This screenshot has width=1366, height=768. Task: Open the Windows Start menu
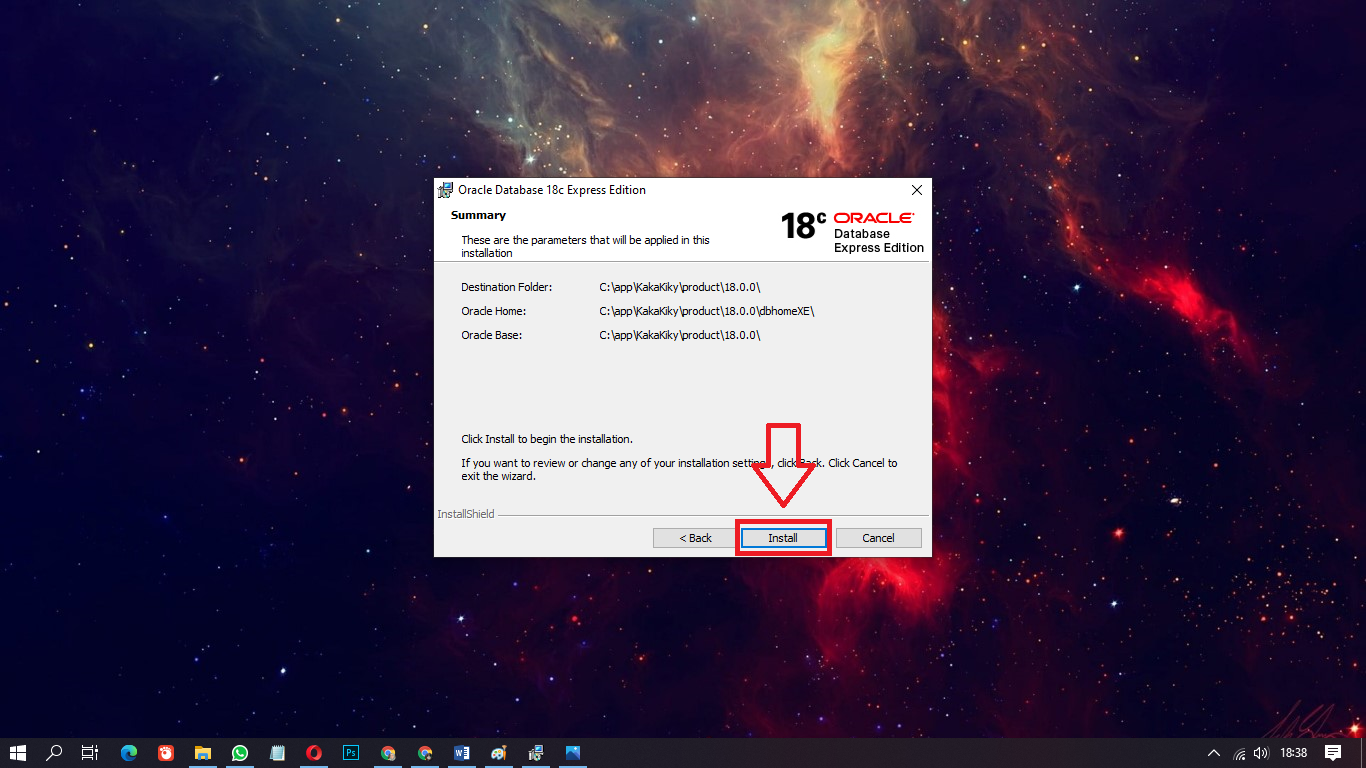point(18,753)
